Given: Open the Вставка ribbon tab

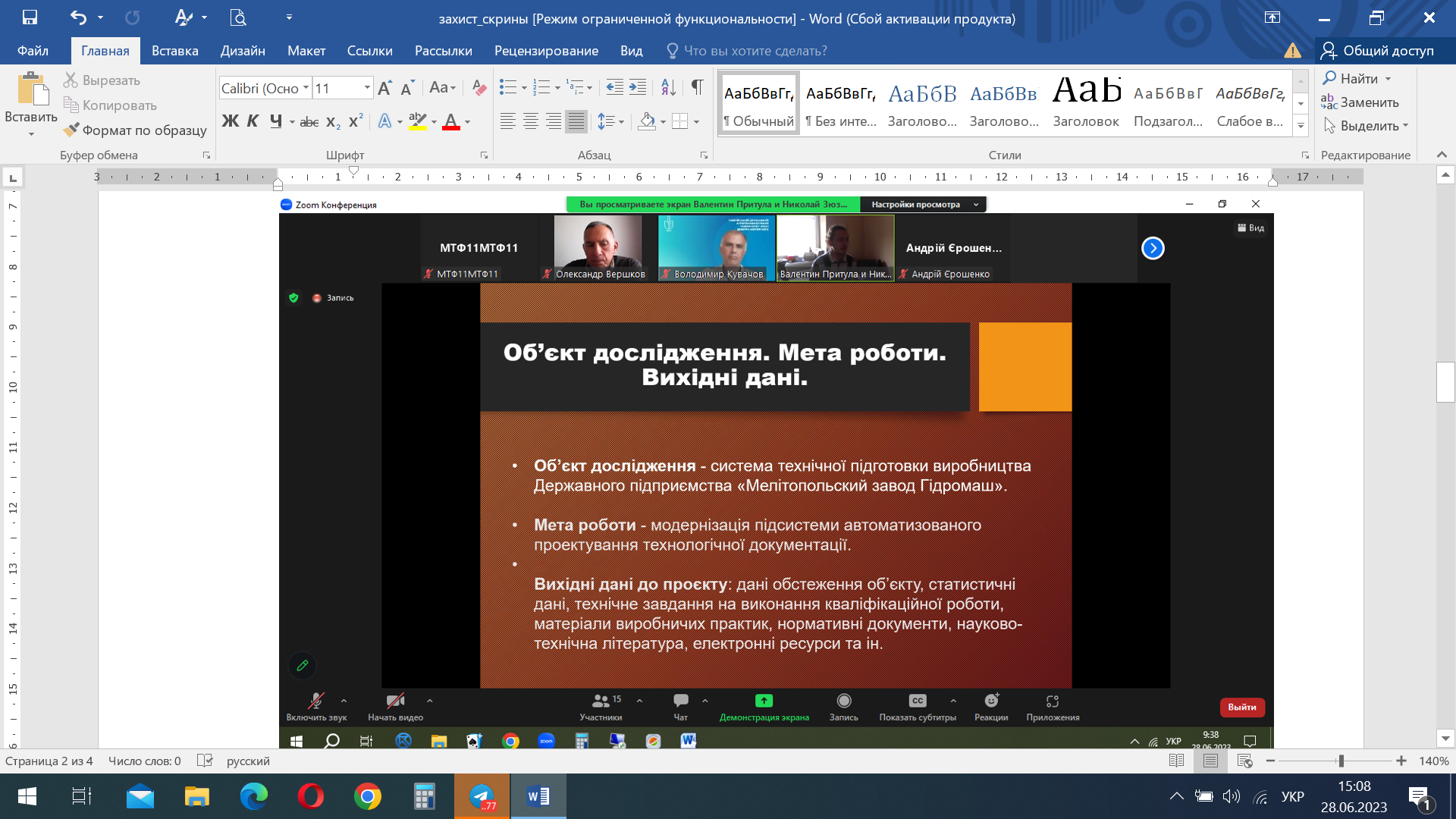Looking at the screenshot, I should (174, 51).
